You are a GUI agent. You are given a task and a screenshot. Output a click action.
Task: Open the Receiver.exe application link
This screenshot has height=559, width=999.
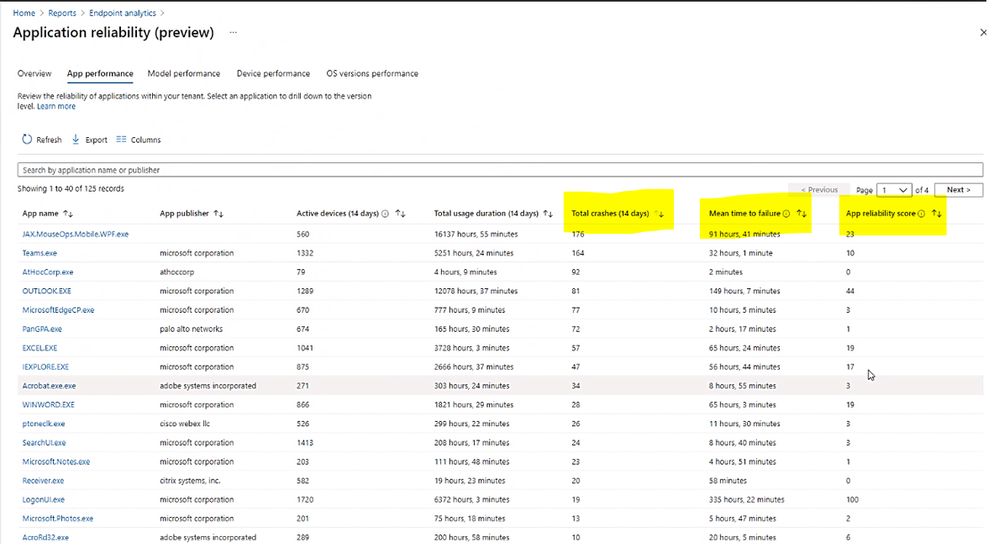coord(43,481)
